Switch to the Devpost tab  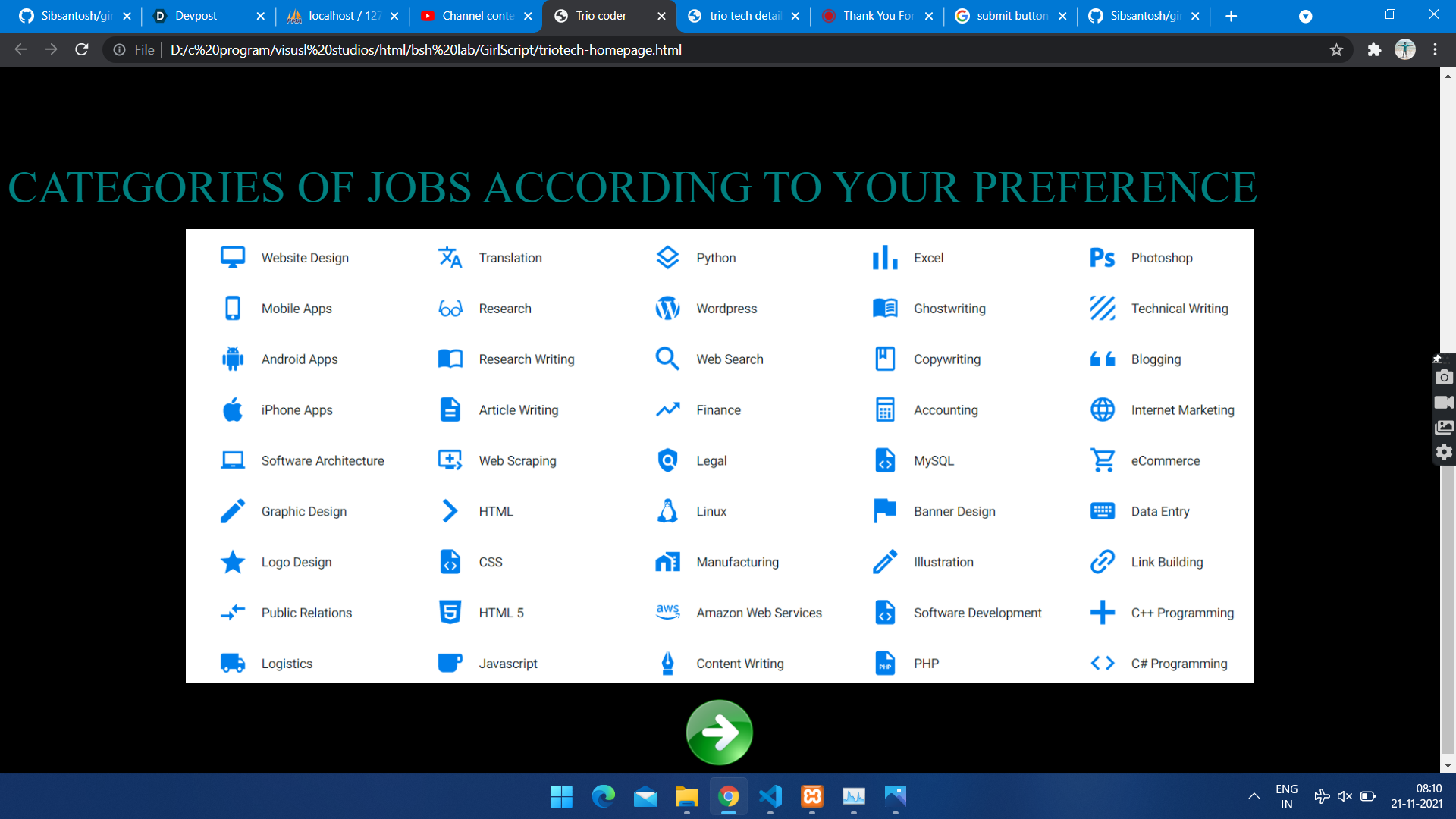pos(196,16)
